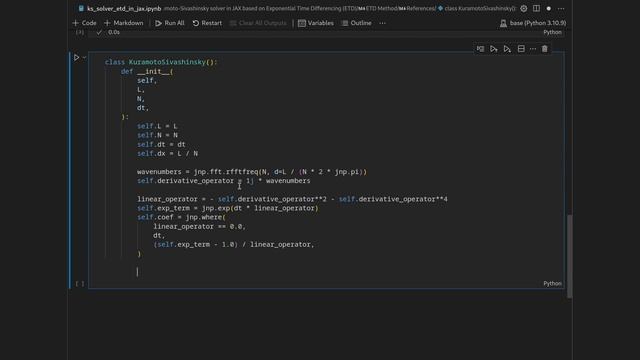Open cell More Actions menu
This screenshot has width=640, height=360.
pyautogui.click(x=533, y=49)
